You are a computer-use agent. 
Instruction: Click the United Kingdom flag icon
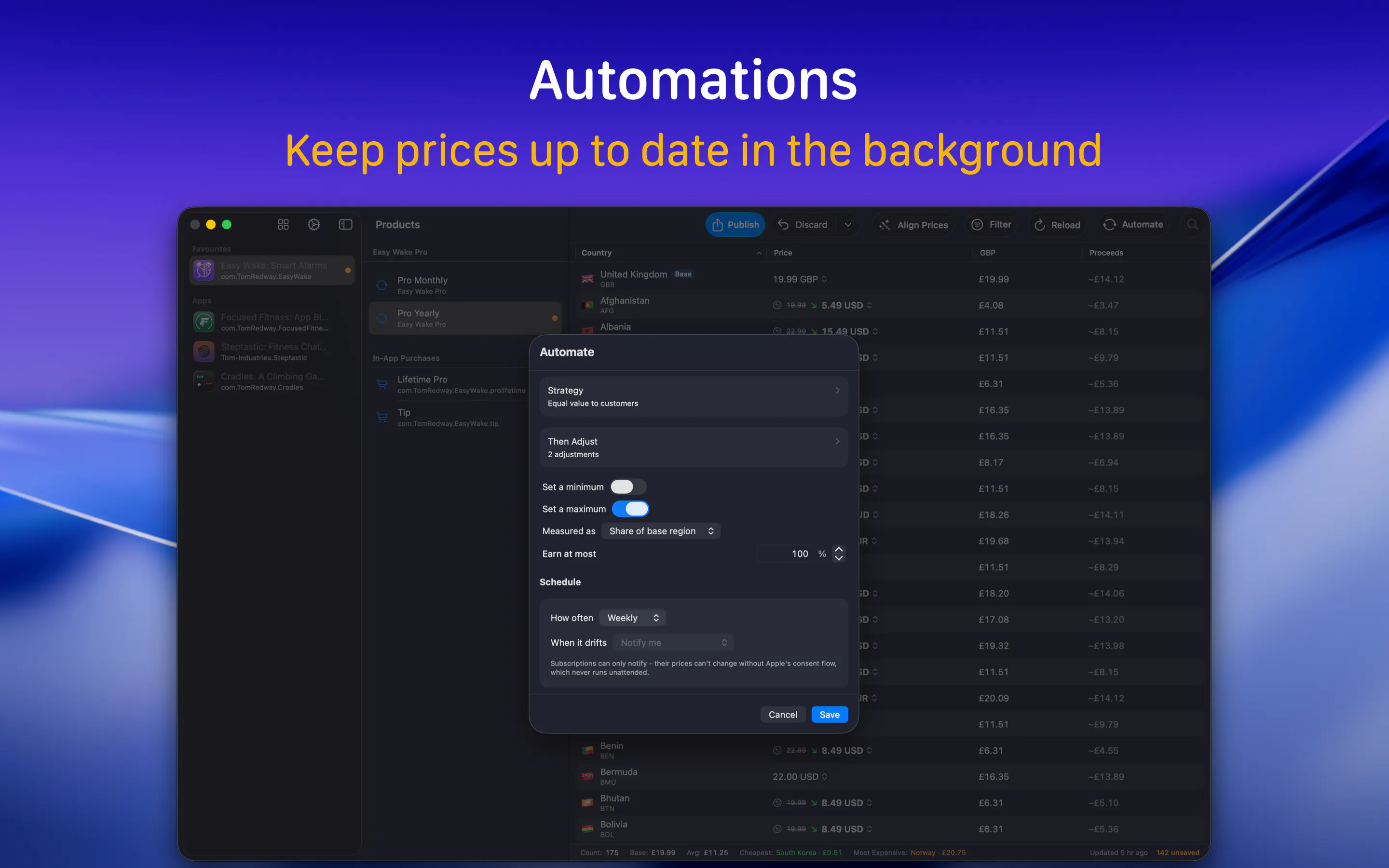tap(587, 279)
